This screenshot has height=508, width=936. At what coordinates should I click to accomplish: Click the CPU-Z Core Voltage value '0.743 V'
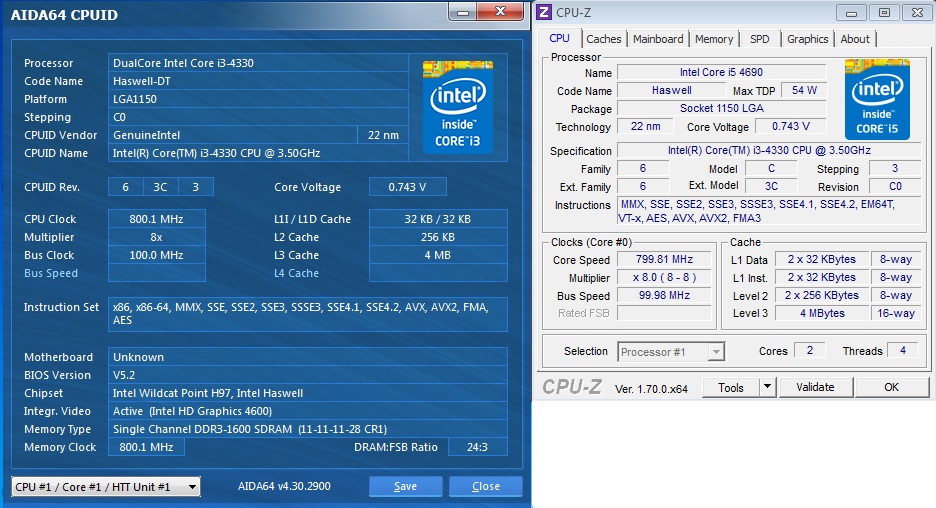click(x=790, y=126)
